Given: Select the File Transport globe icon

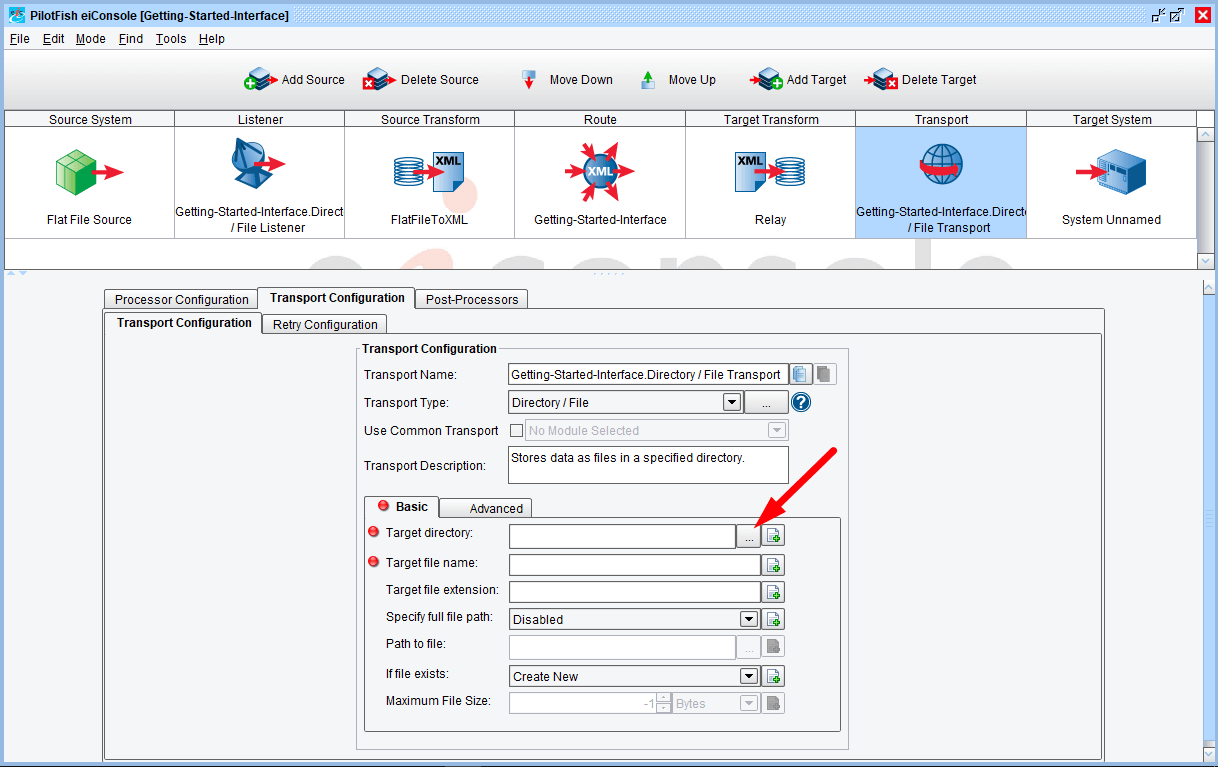Looking at the screenshot, I should tap(941, 165).
